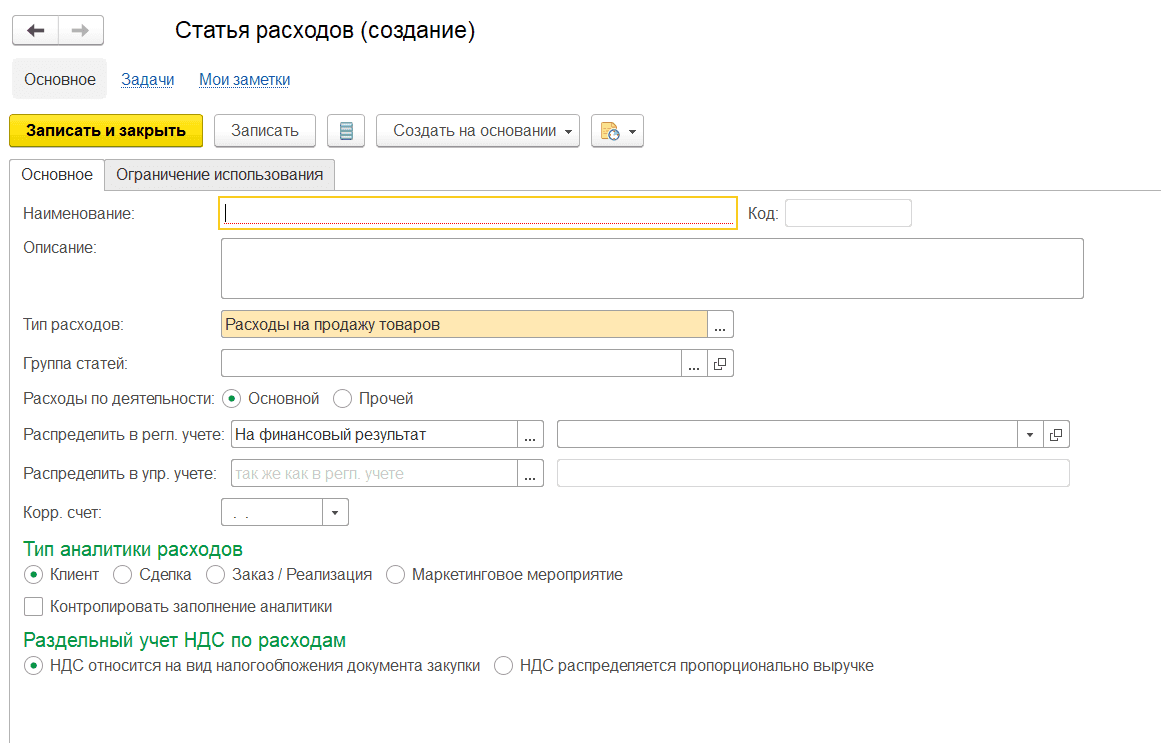Click the back navigation arrow
The height and width of the screenshot is (743, 1161).
pyautogui.click(x=36, y=31)
